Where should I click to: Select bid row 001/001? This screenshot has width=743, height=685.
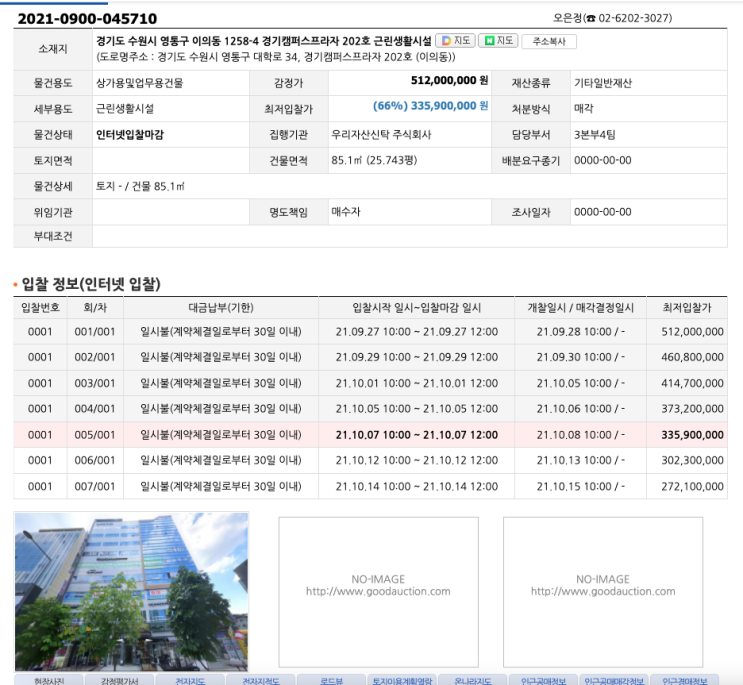370,332
